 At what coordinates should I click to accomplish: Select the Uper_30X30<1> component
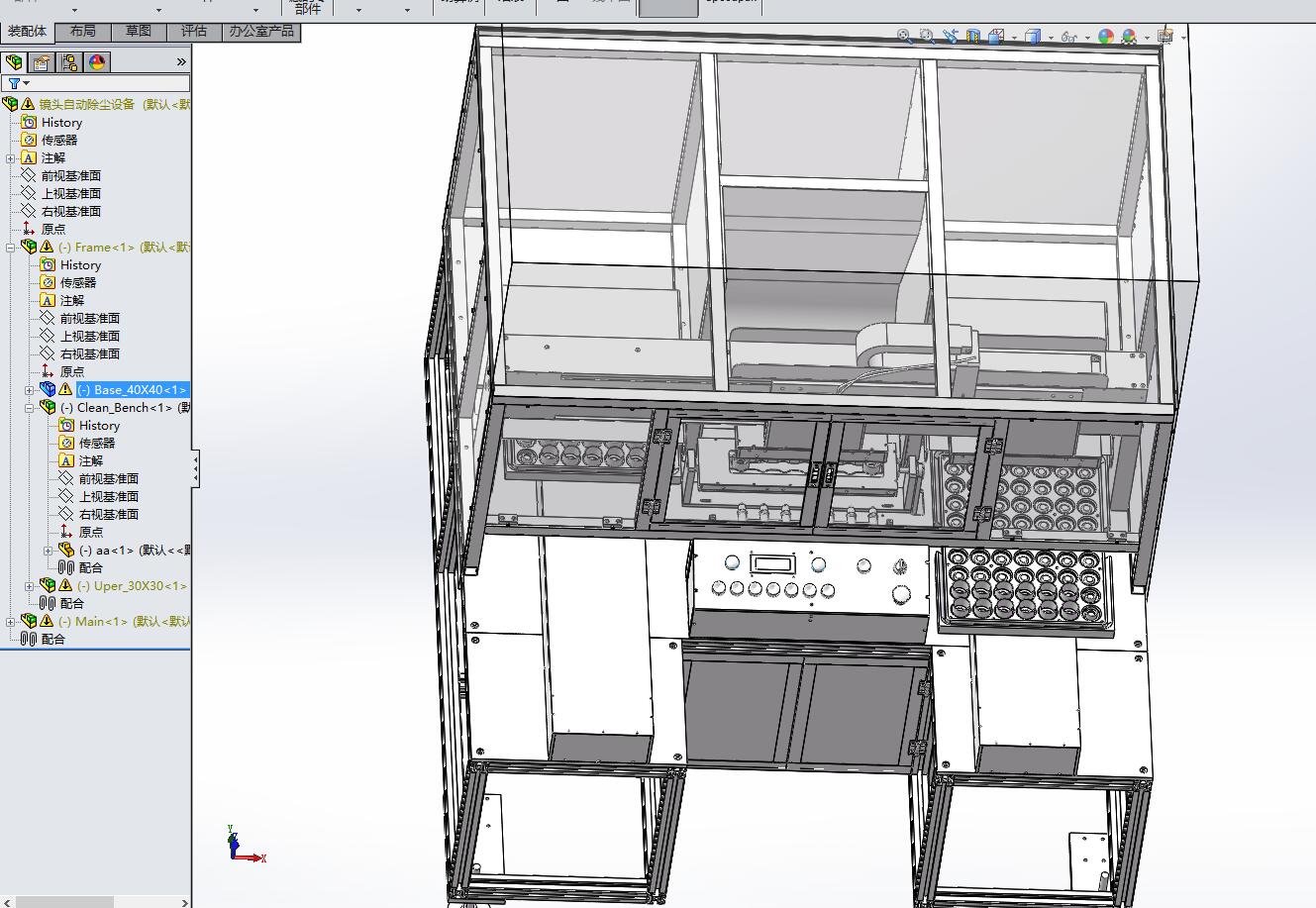132,586
